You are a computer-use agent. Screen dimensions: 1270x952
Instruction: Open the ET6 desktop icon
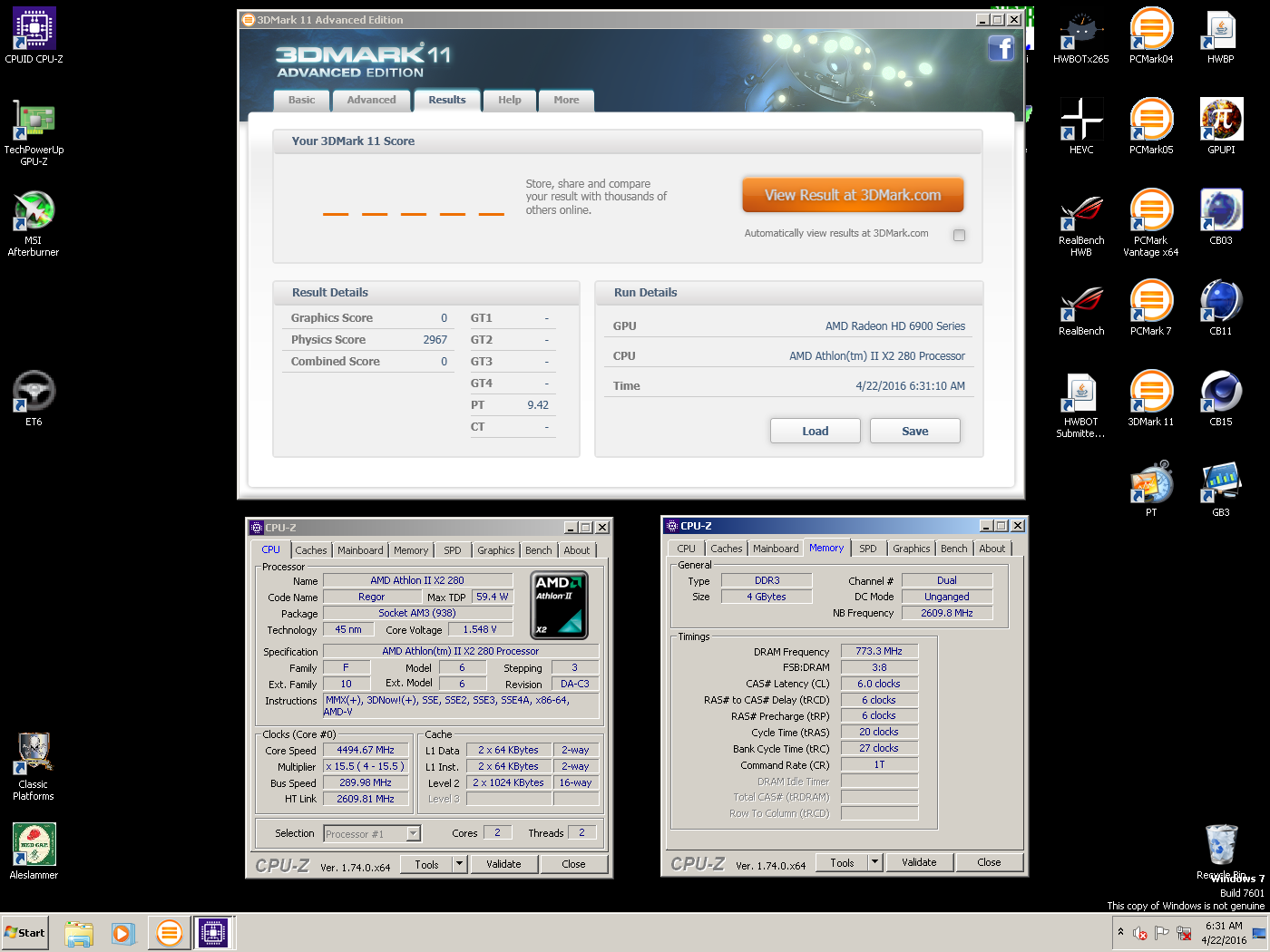[34, 399]
